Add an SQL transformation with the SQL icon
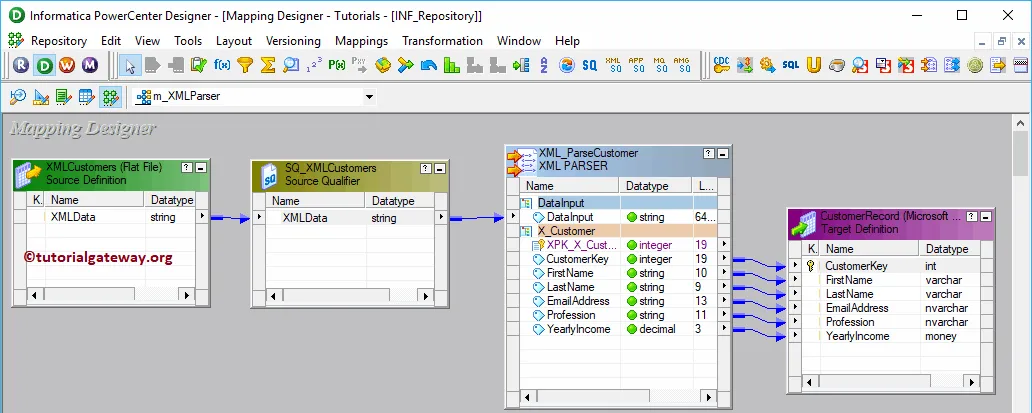The width and height of the screenshot is (1032, 413). [790, 65]
